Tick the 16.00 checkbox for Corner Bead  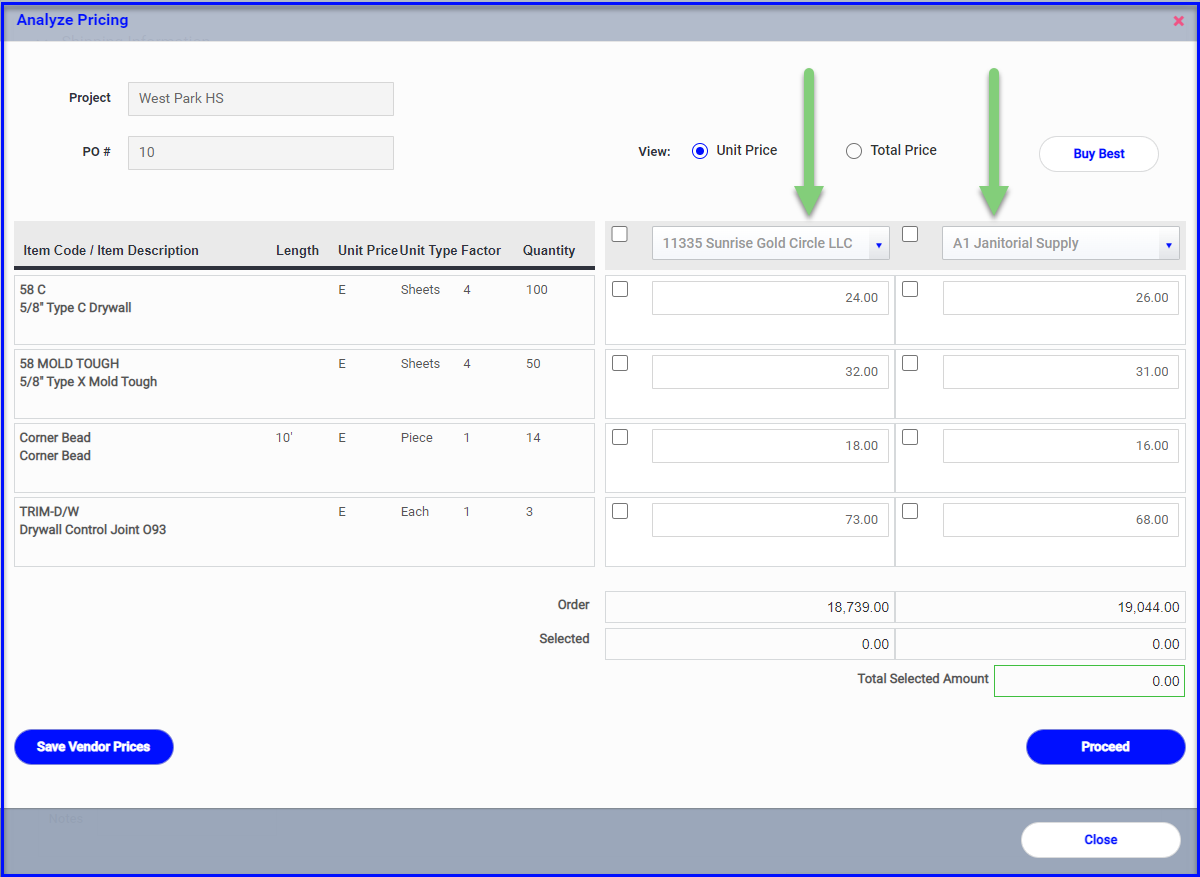[x=910, y=437]
